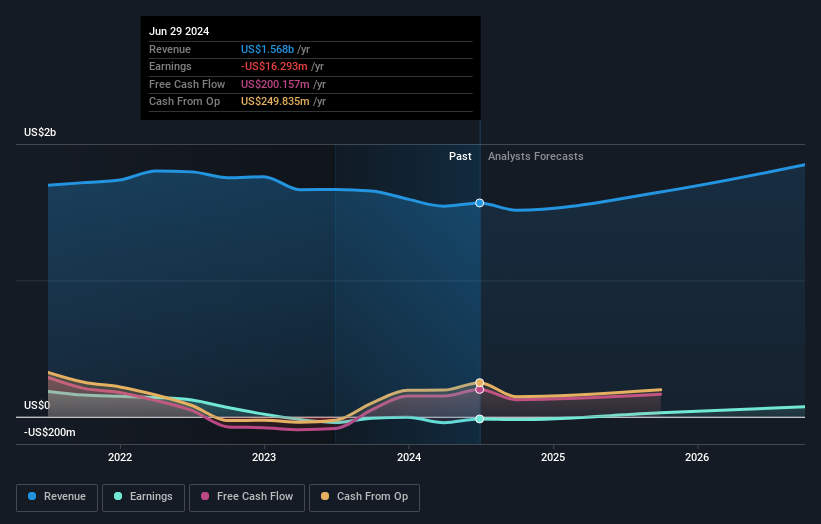The image size is (821, 524).
Task: Click the blue dot in the Revenue legend
Action: coord(32,496)
